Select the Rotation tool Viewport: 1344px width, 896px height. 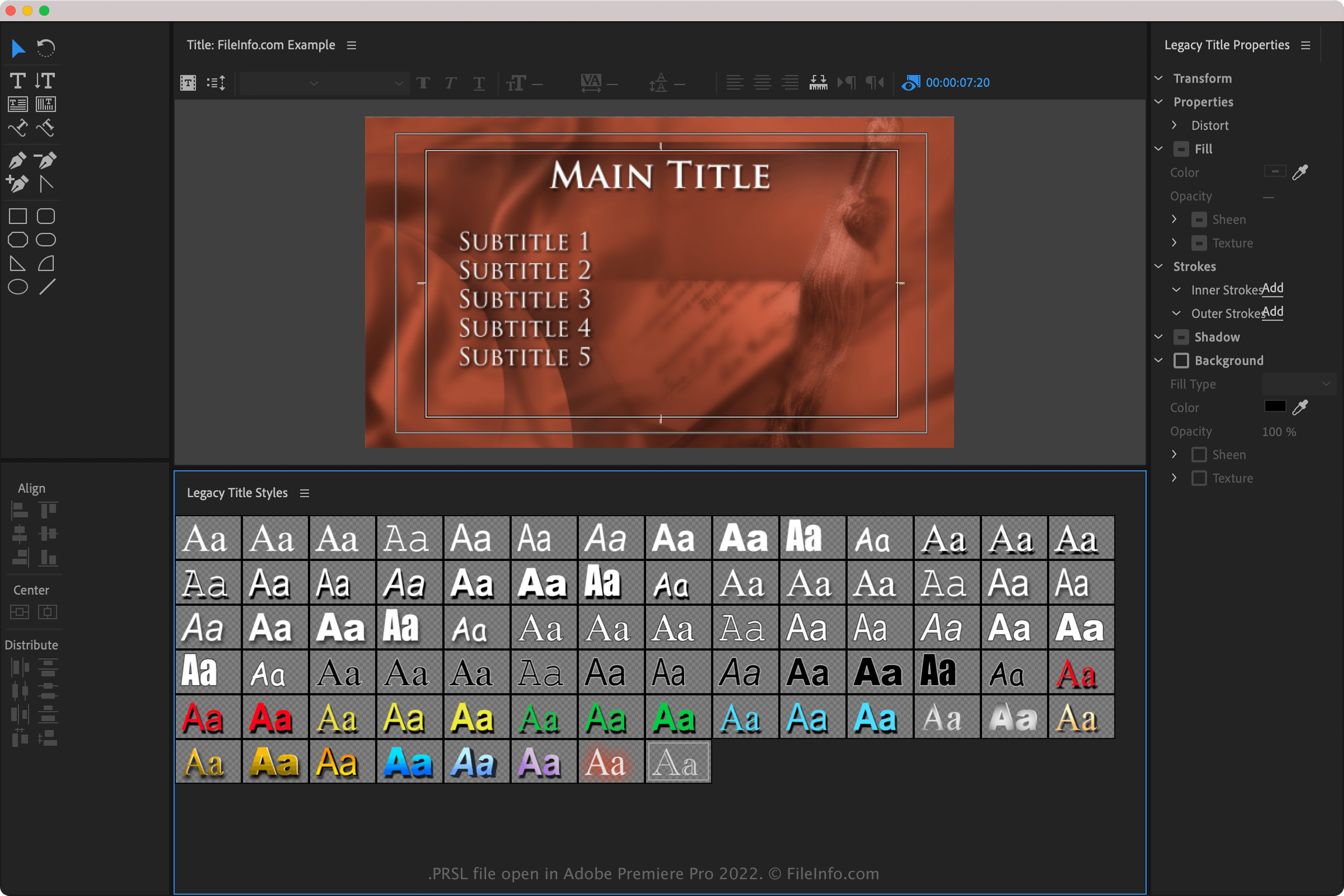coord(46,48)
